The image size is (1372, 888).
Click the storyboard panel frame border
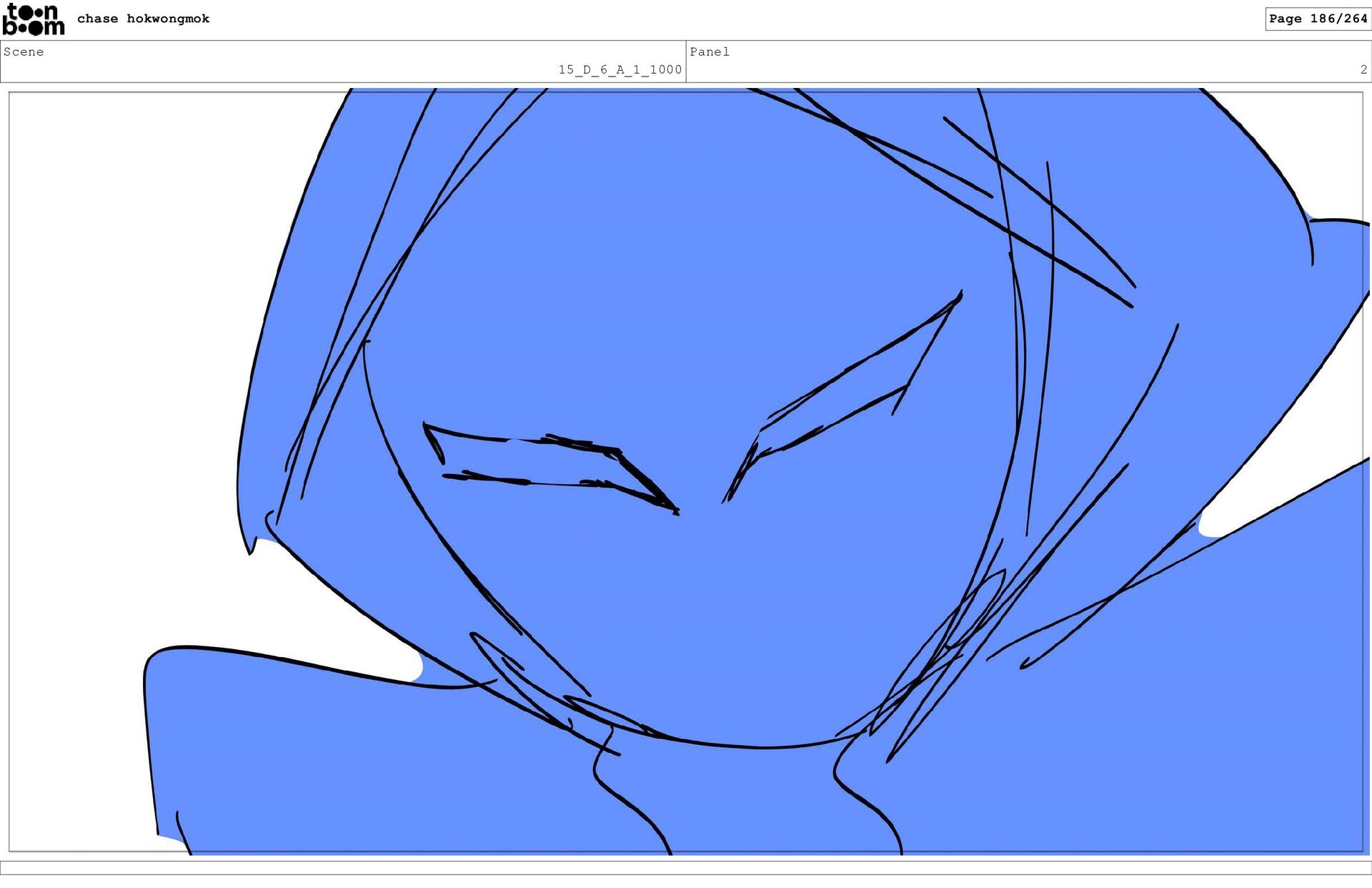[x=9, y=472]
